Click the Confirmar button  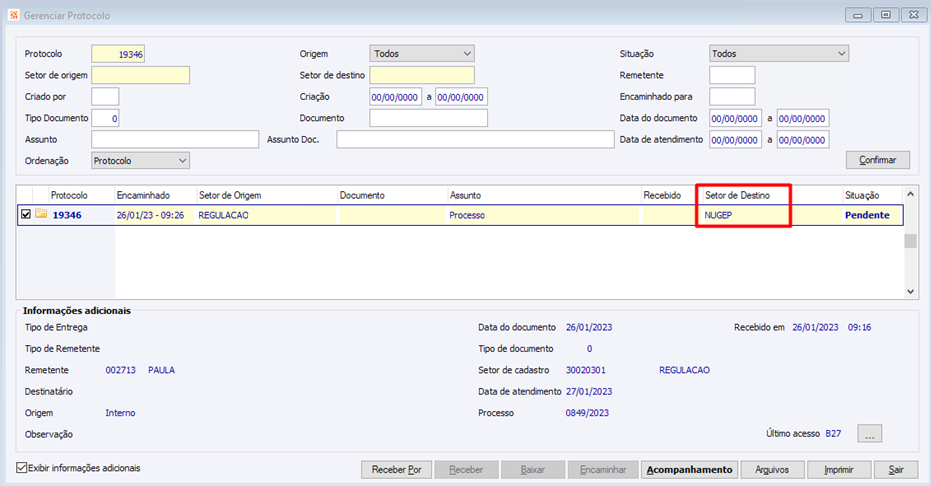[878, 160]
